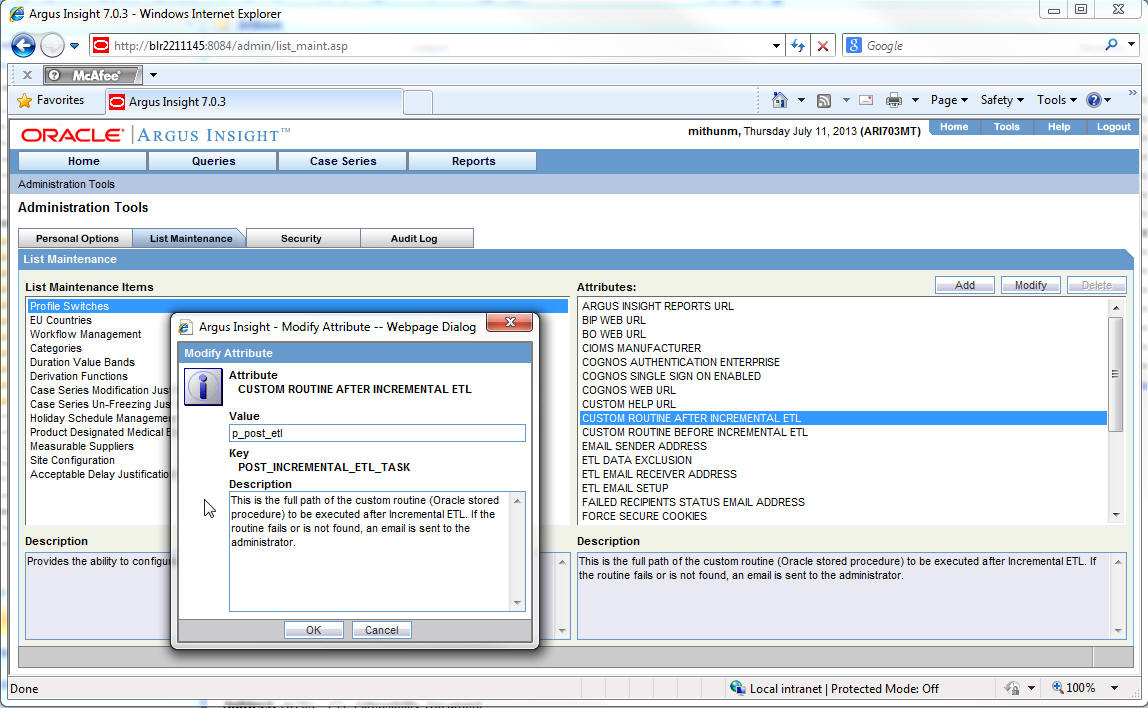Image resolution: width=1148 pixels, height=708 pixels.
Task: Open the Reports navigation menu
Action: coord(473,161)
